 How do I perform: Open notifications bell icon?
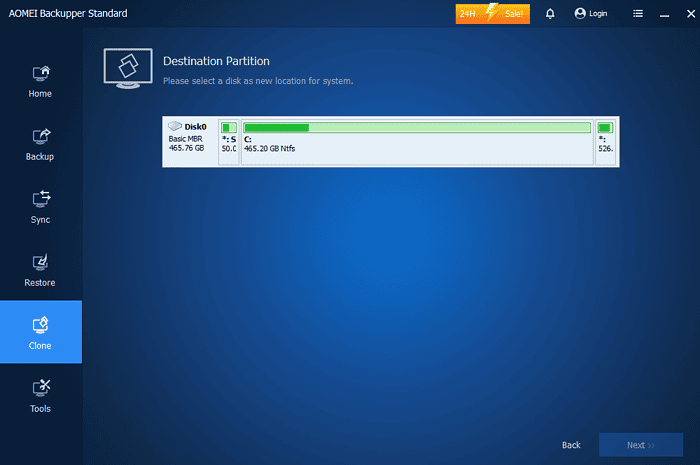point(550,14)
